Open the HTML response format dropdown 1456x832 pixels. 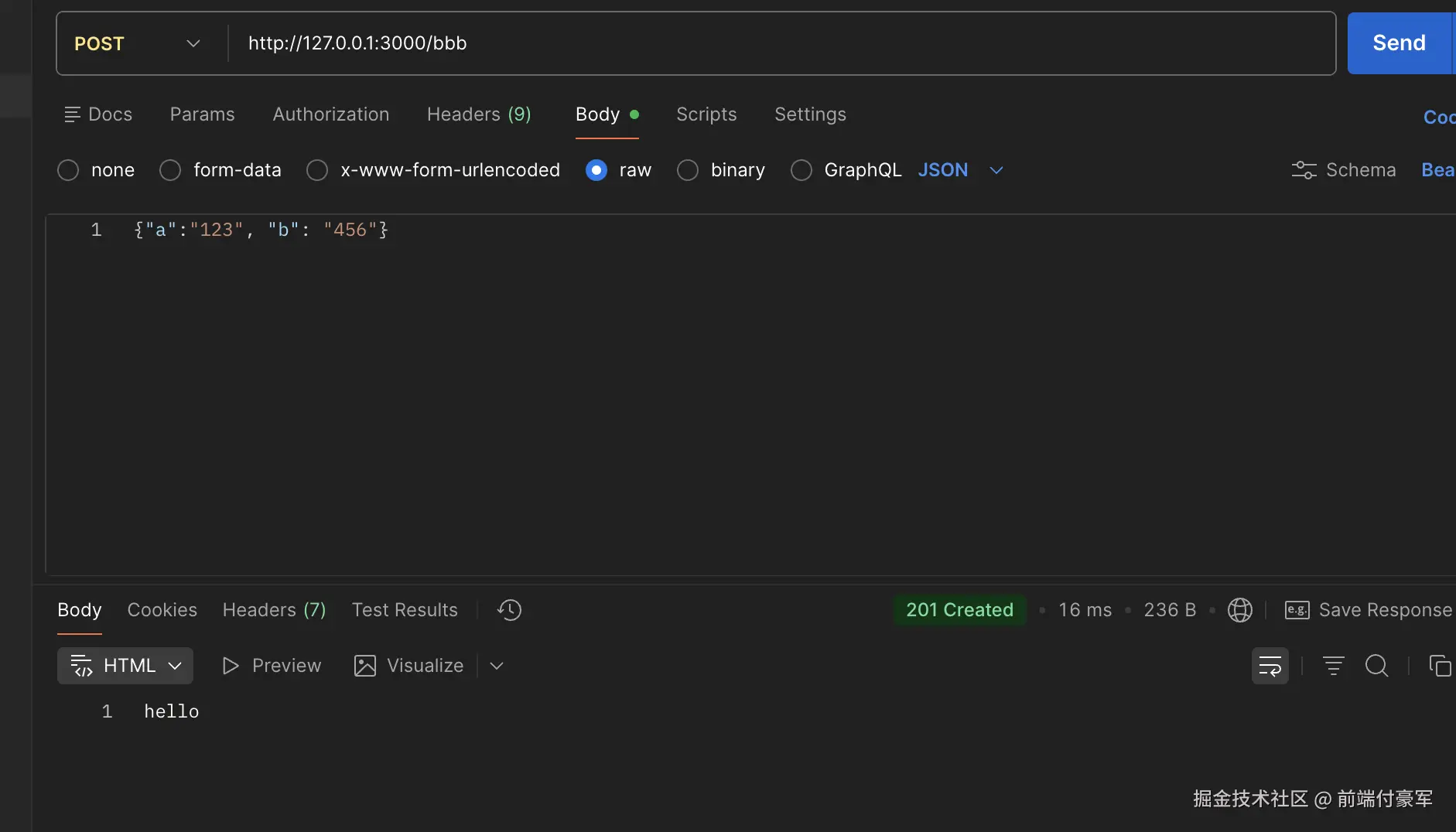point(125,666)
